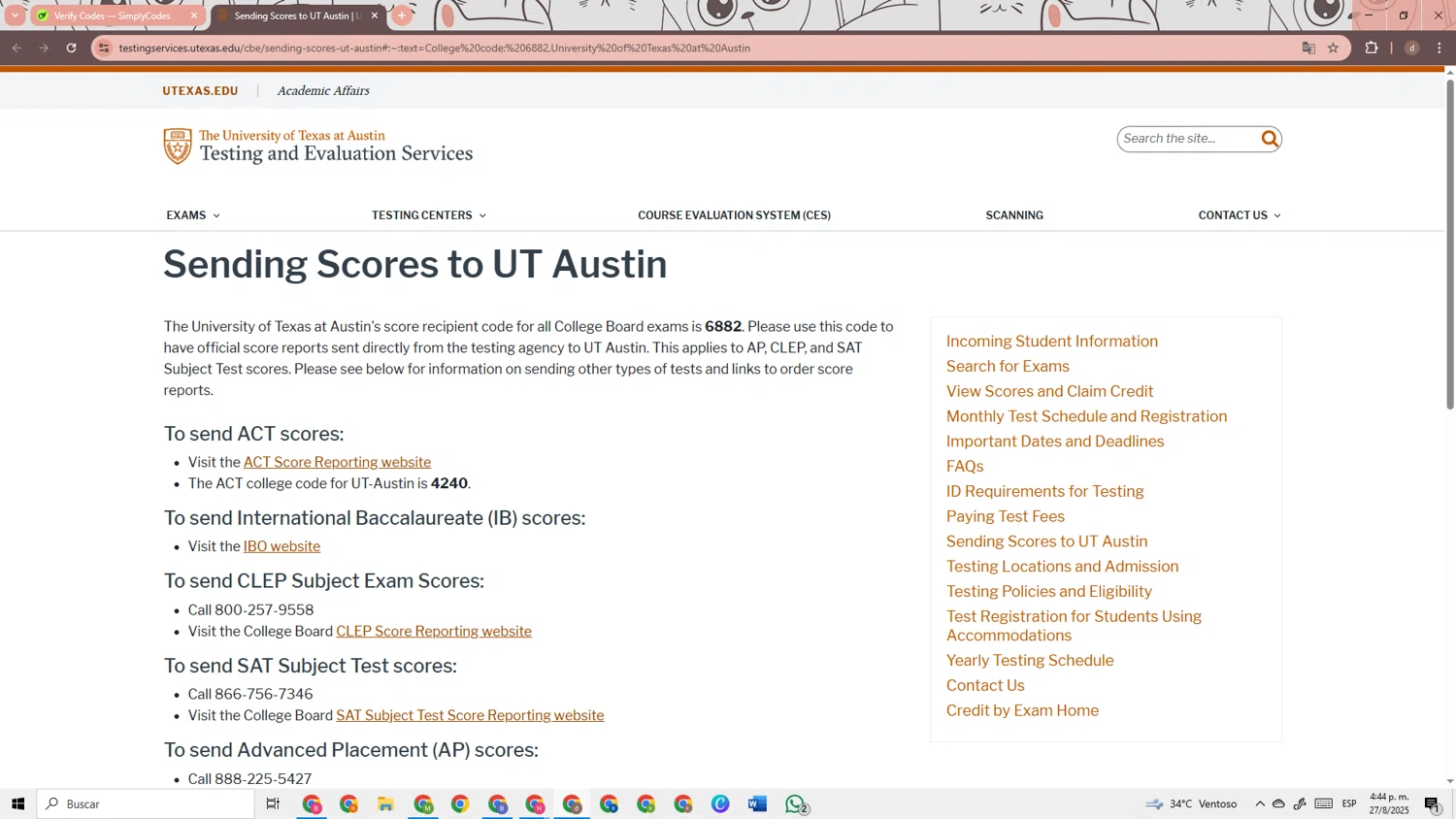
Task: Open the Contact Us sidebar link
Action: click(985, 686)
